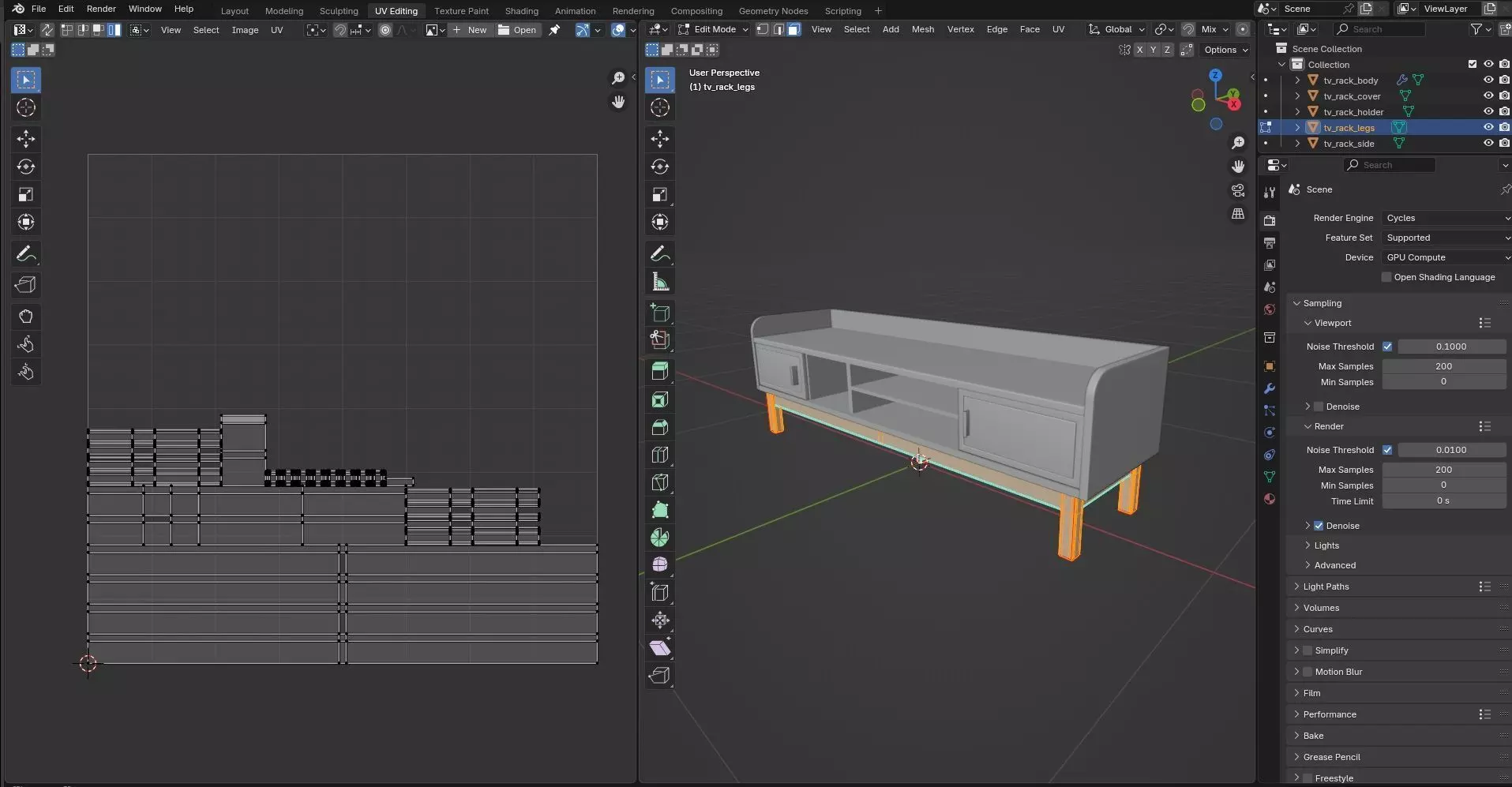Switch to the Modeling workspace tab
This screenshot has width=1512, height=787.
pos(283,11)
